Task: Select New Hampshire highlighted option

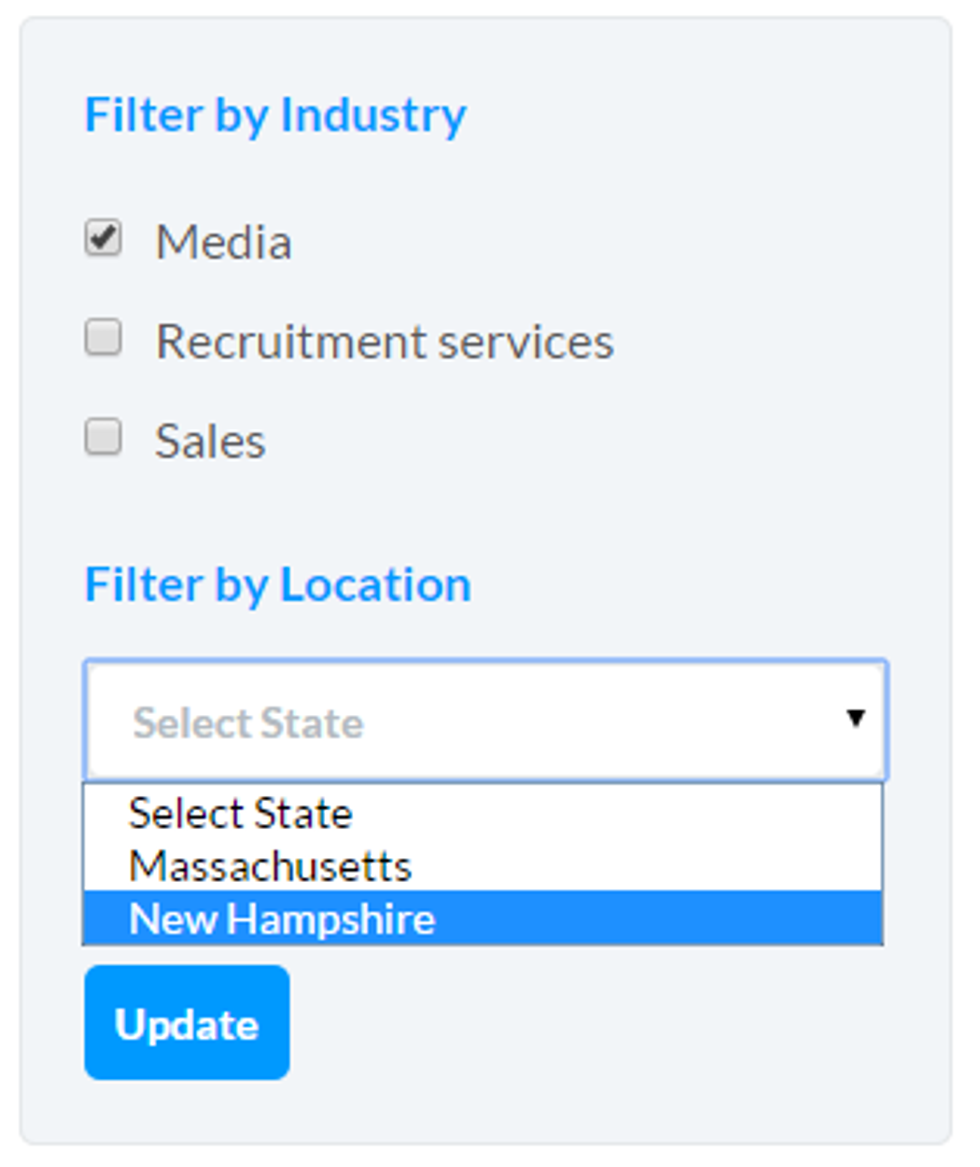Action: pyautogui.click(x=483, y=918)
